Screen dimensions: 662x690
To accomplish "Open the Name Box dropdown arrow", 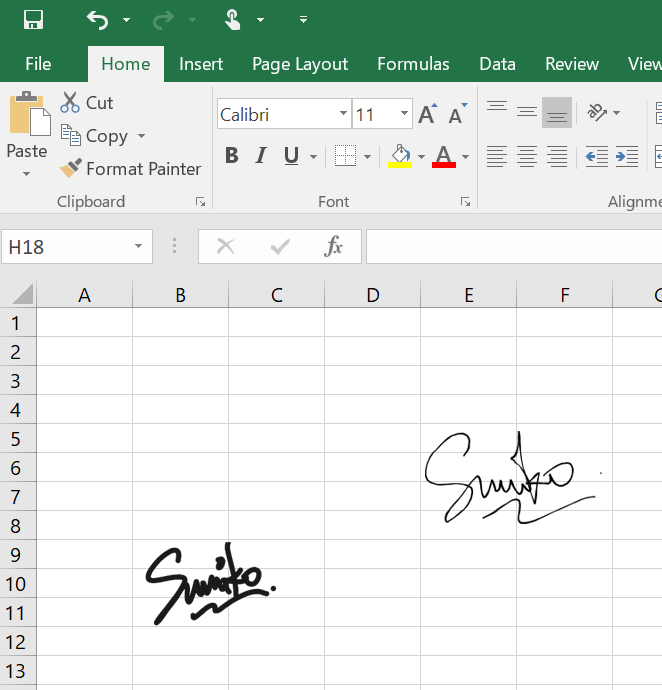I will (x=139, y=246).
